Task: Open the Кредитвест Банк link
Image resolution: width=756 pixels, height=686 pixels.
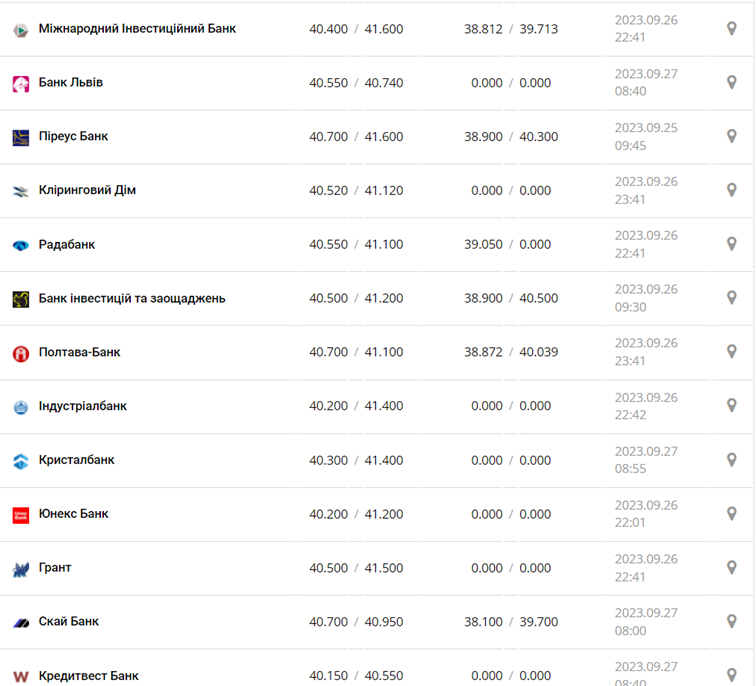Action: pyautogui.click(x=89, y=676)
